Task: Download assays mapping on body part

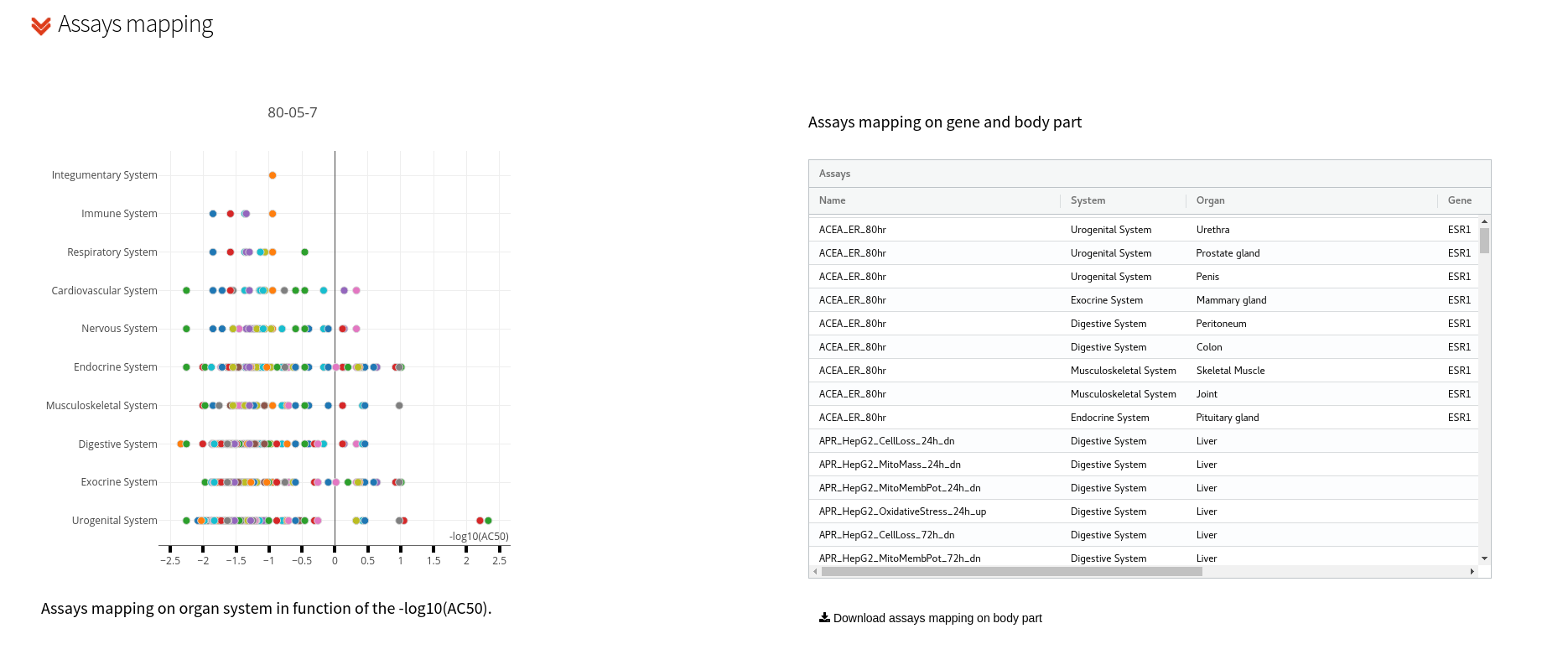Action: 937,618
